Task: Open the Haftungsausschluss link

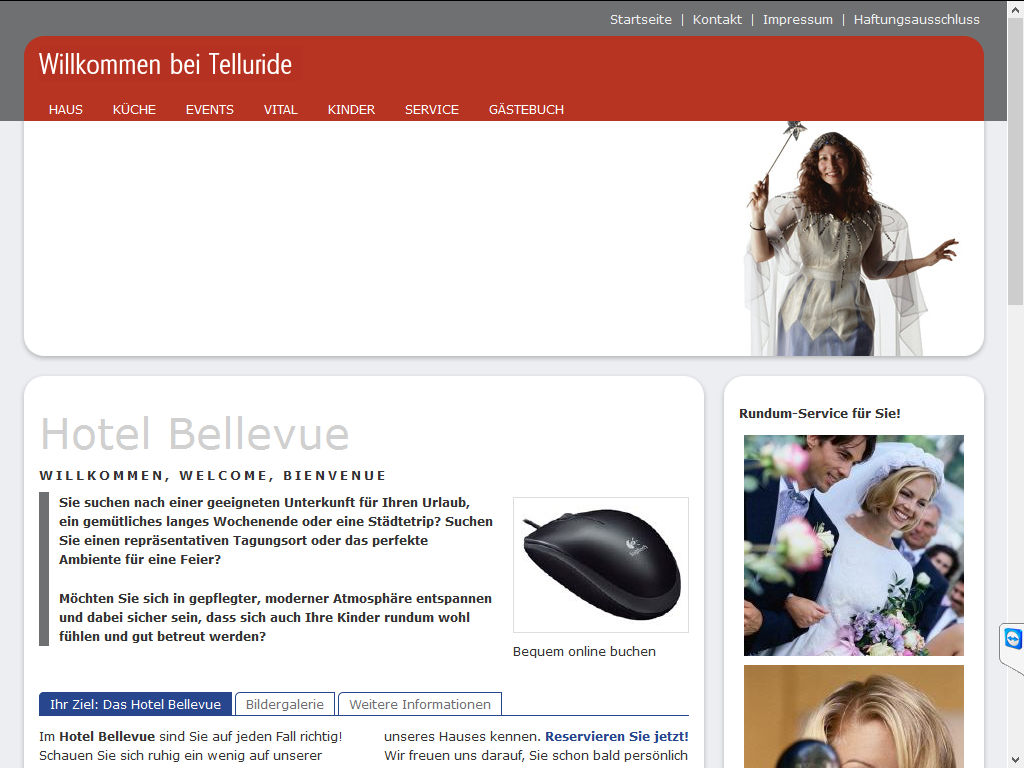Action: click(x=916, y=20)
